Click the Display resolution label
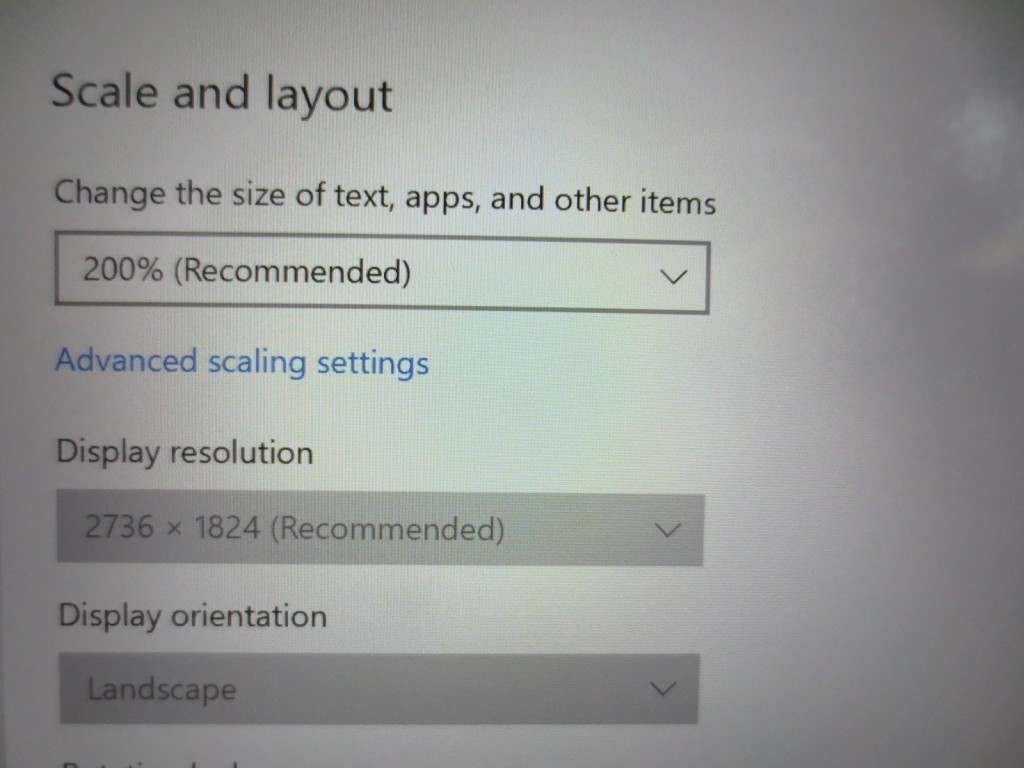The width and height of the screenshot is (1024, 768). [x=185, y=453]
